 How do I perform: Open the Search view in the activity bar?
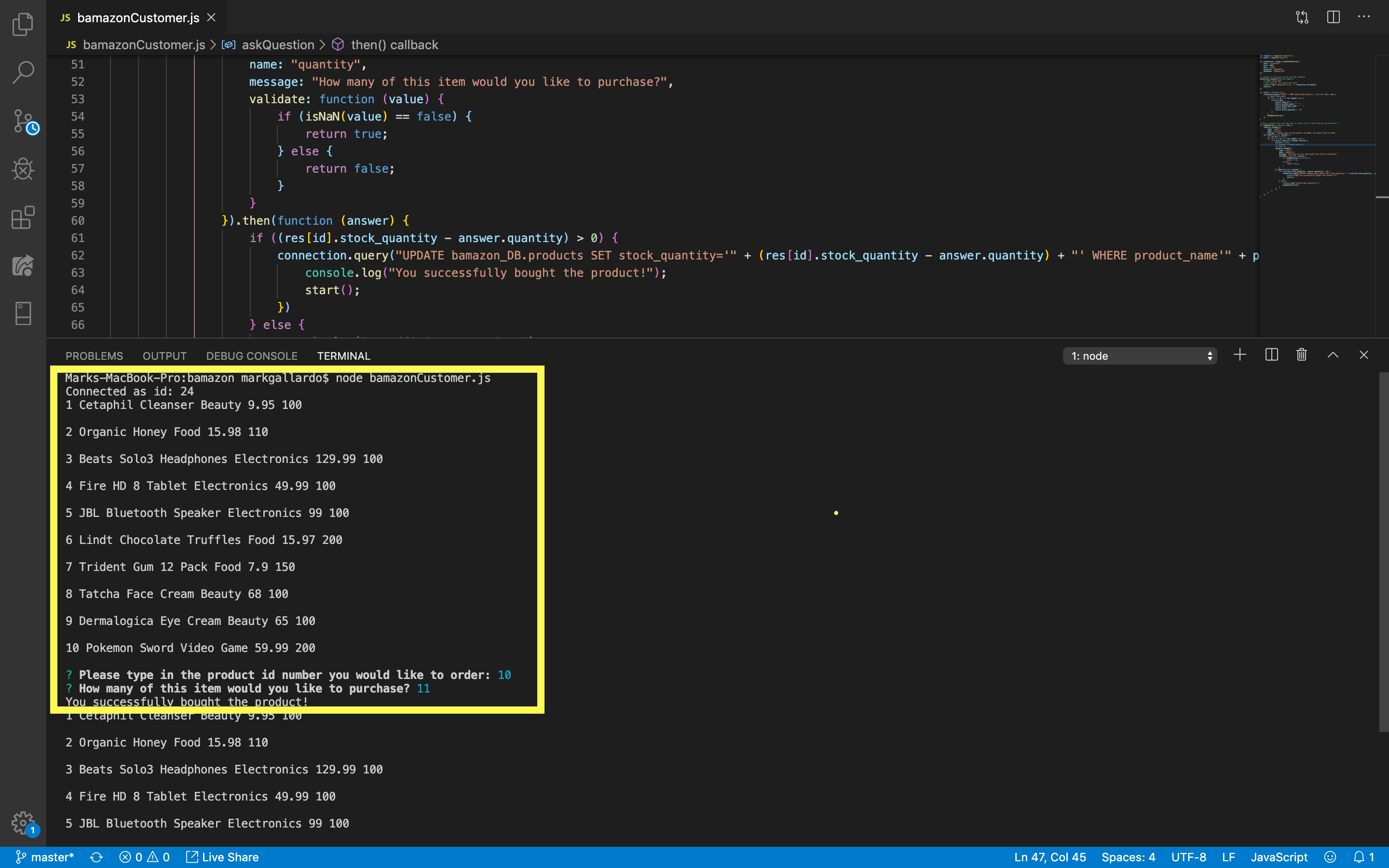coord(23,72)
